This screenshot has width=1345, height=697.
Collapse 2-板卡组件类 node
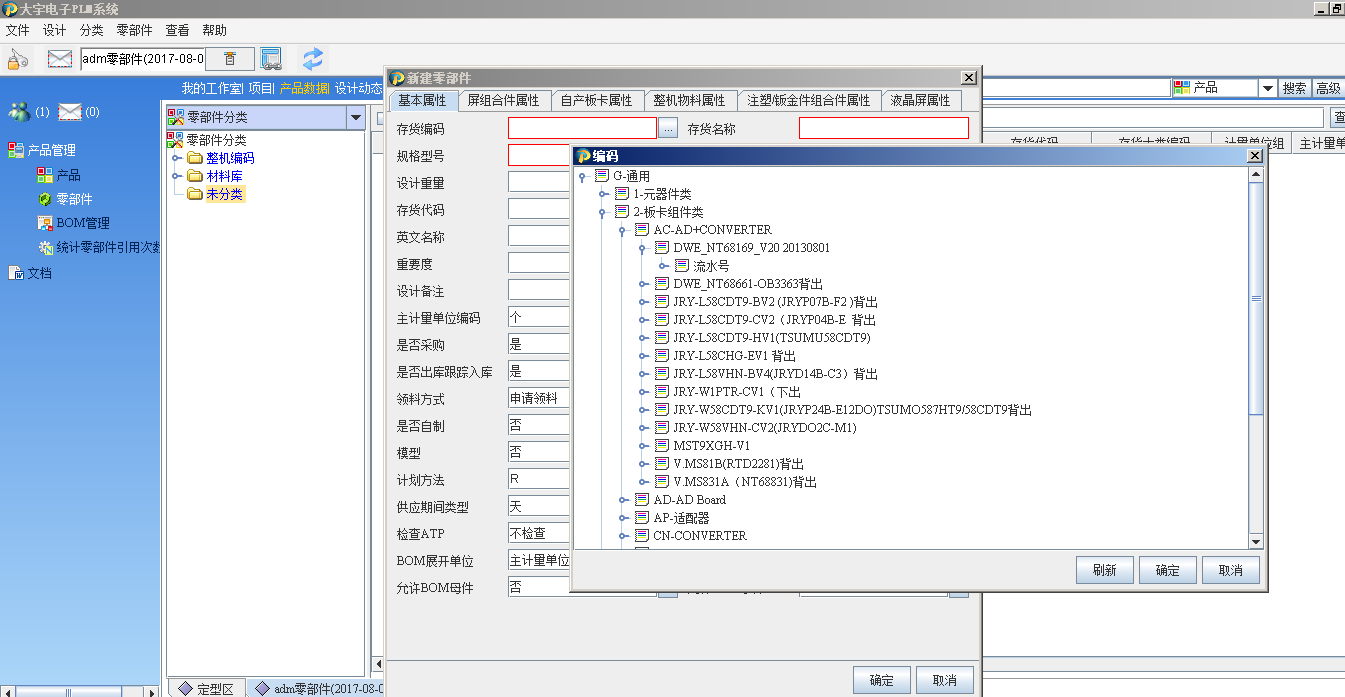coord(602,213)
